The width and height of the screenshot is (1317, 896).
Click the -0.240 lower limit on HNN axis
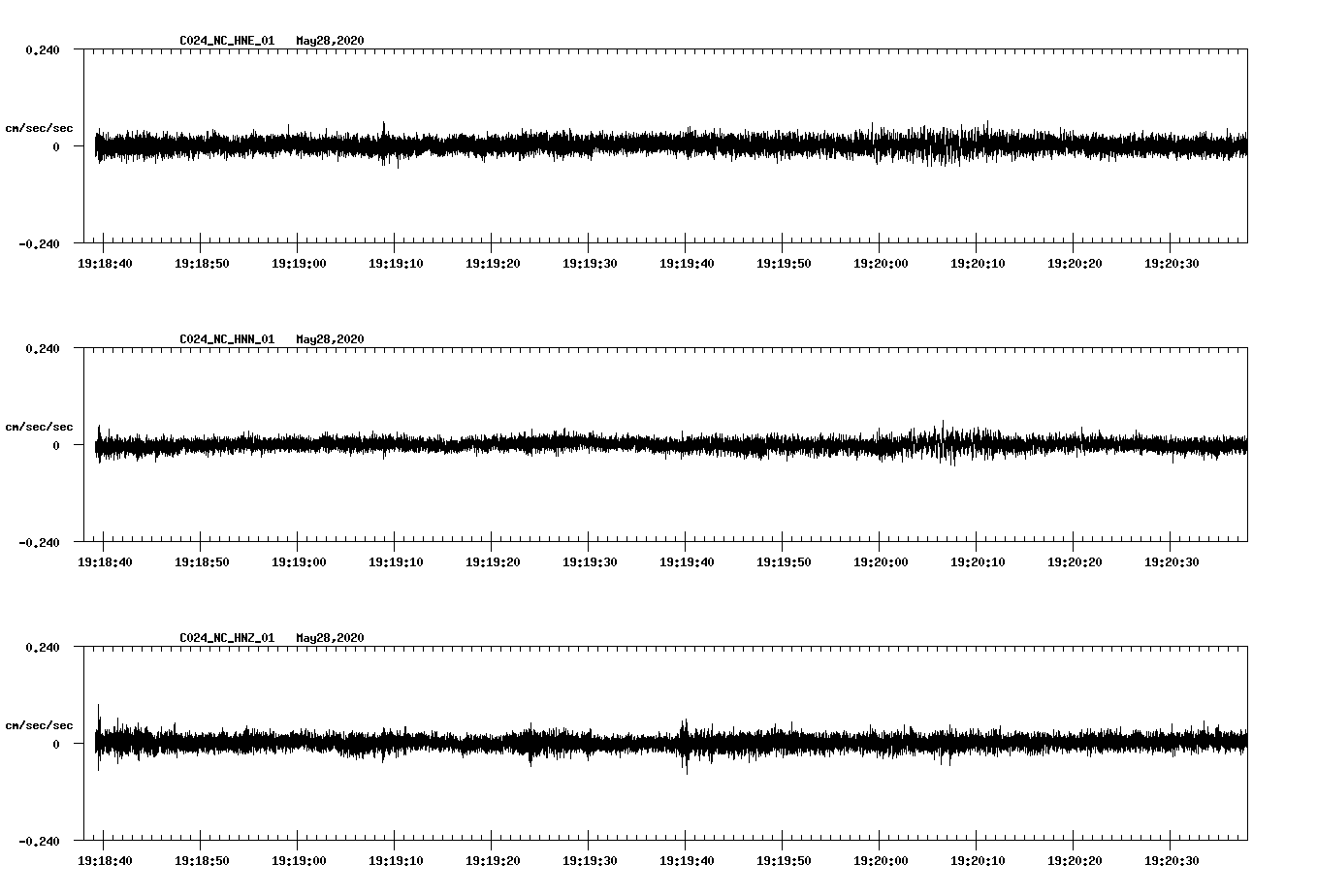click(x=39, y=542)
